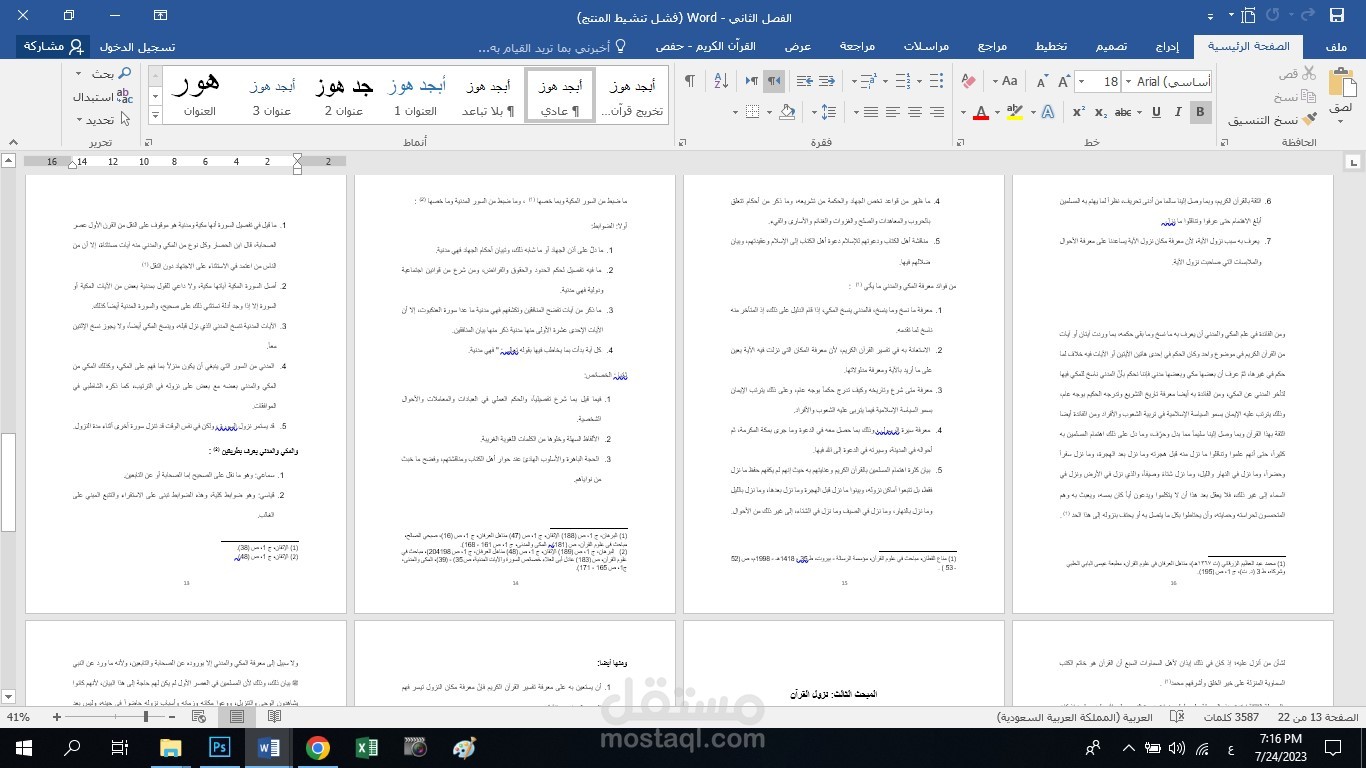Activate Format Painter (نسخ التنسيق)
The height and width of the screenshot is (768, 1366).
pos(1272,119)
